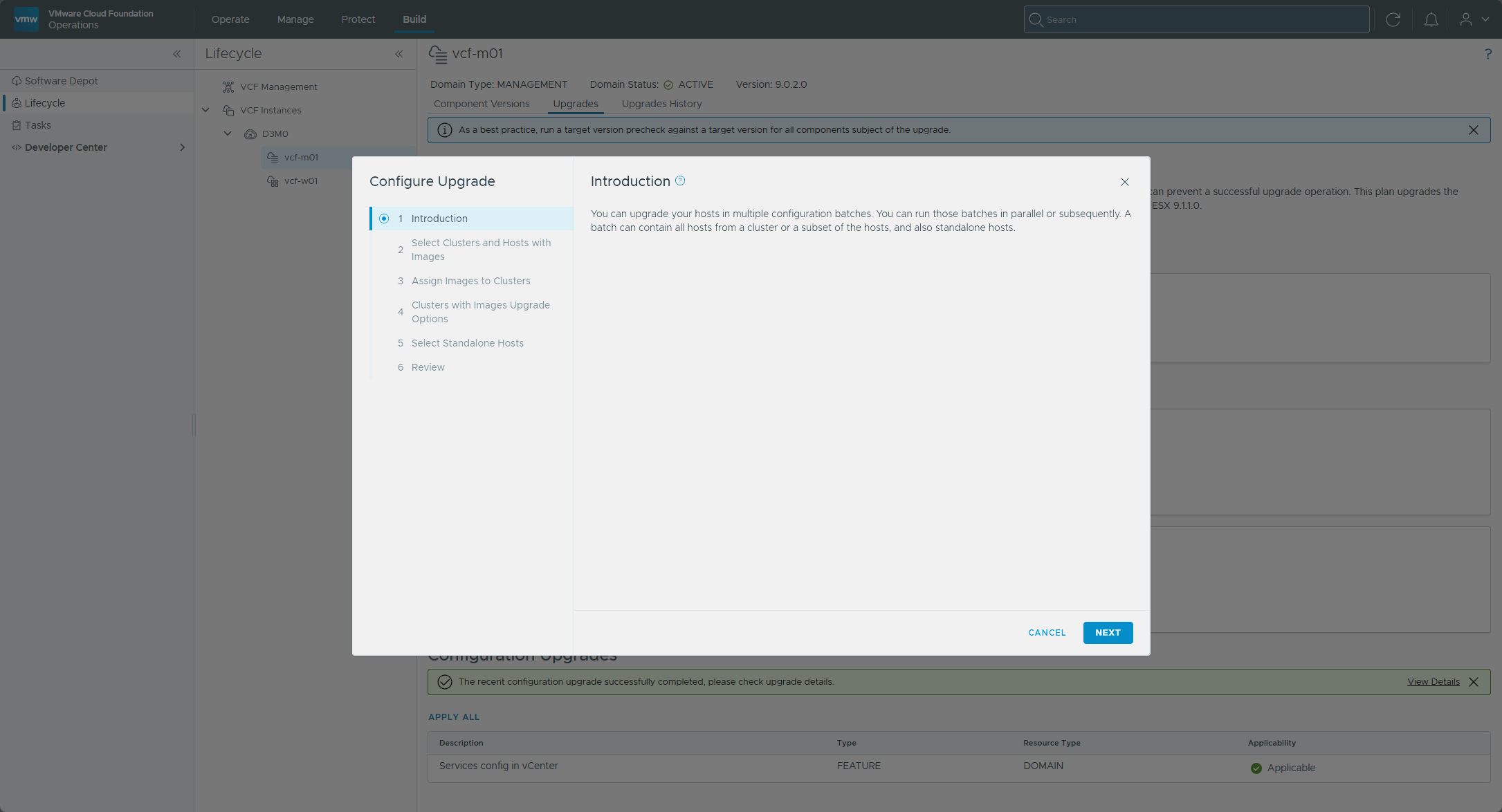Go to Select Clusters and Hosts with Images step
The image size is (1502, 812).
coord(481,250)
